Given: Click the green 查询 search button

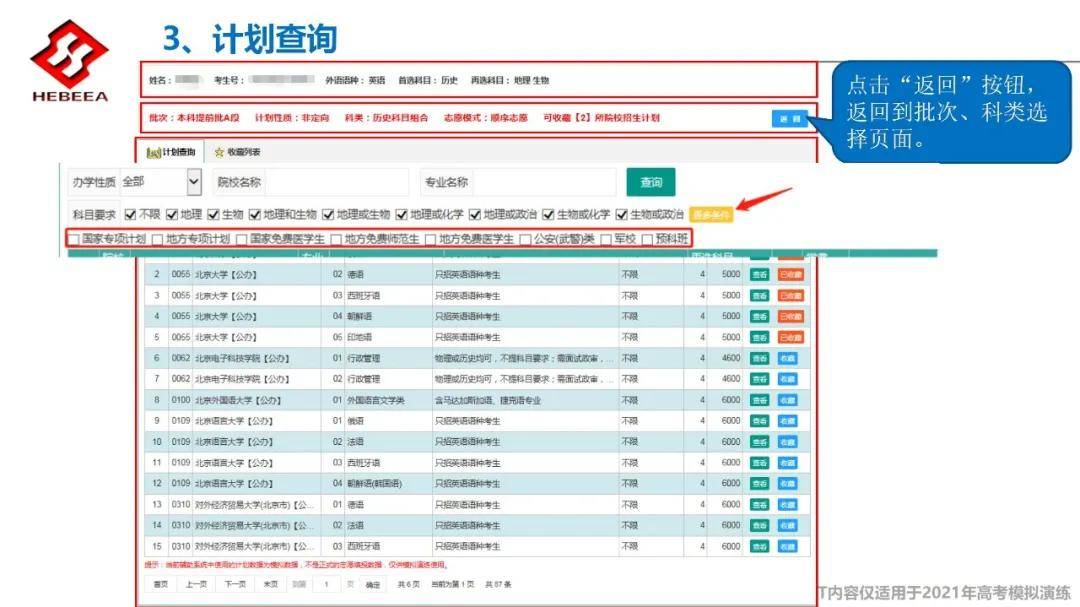Looking at the screenshot, I should 651,182.
